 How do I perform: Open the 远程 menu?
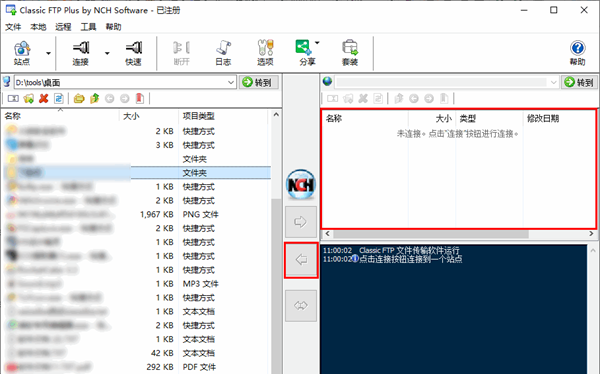pos(63,27)
